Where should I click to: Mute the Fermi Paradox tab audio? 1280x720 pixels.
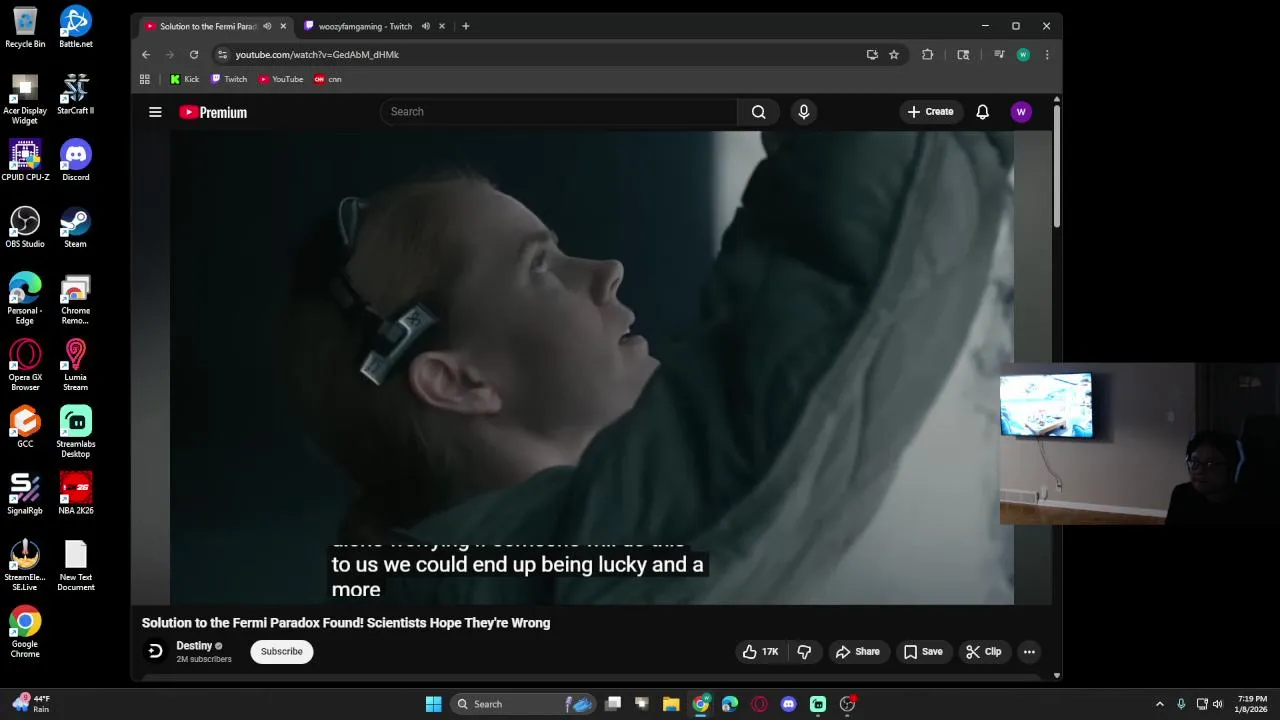coord(267,26)
